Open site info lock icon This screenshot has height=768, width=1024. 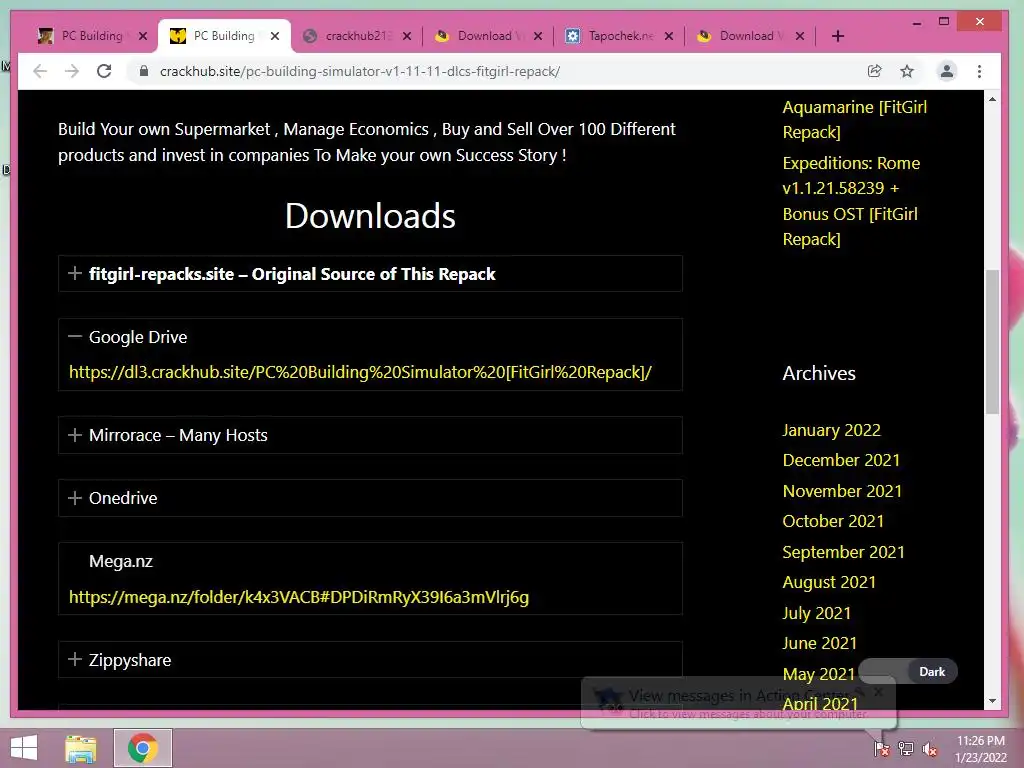point(144,71)
